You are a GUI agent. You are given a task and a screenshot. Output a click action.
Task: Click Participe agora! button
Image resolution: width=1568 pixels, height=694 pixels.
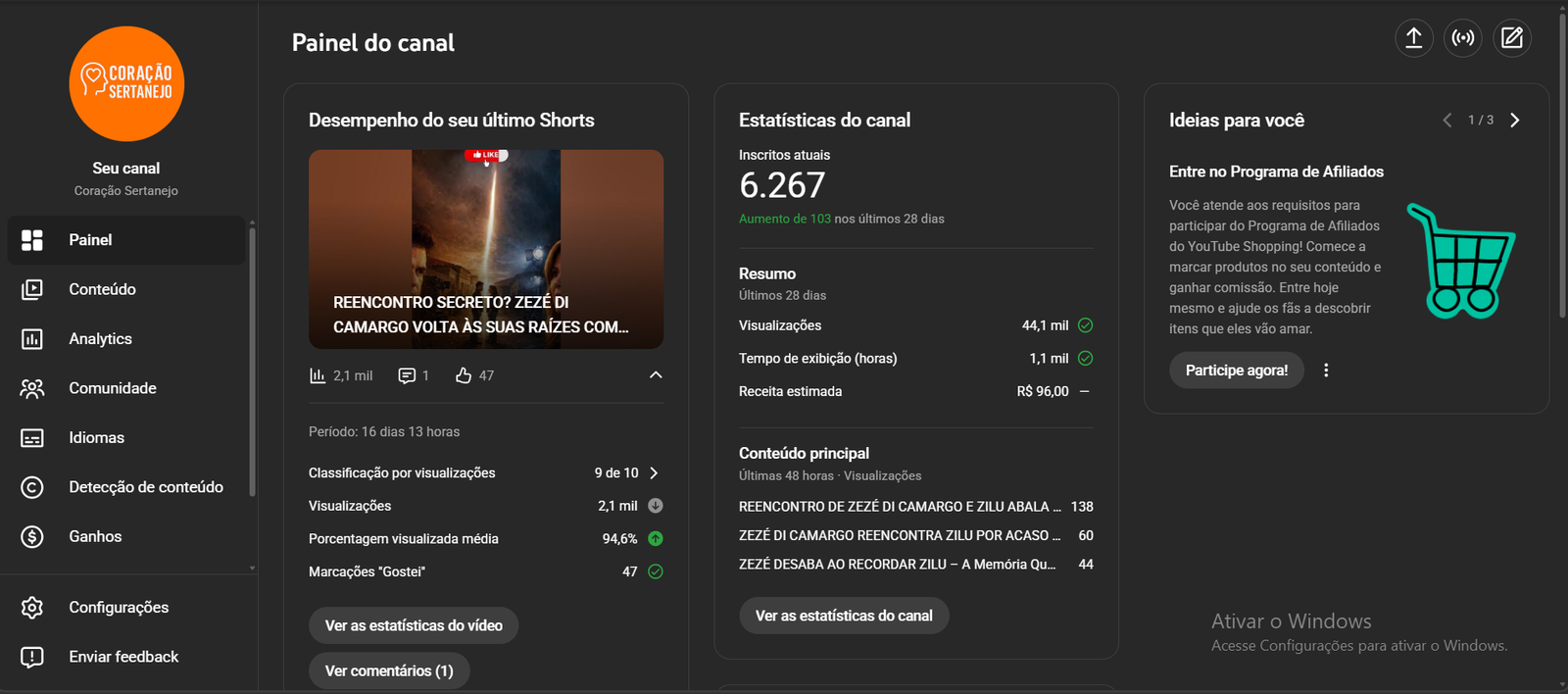tap(1236, 371)
